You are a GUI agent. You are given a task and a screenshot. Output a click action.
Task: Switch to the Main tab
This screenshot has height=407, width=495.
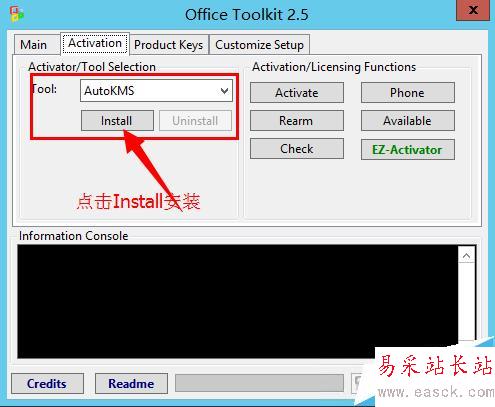33,44
